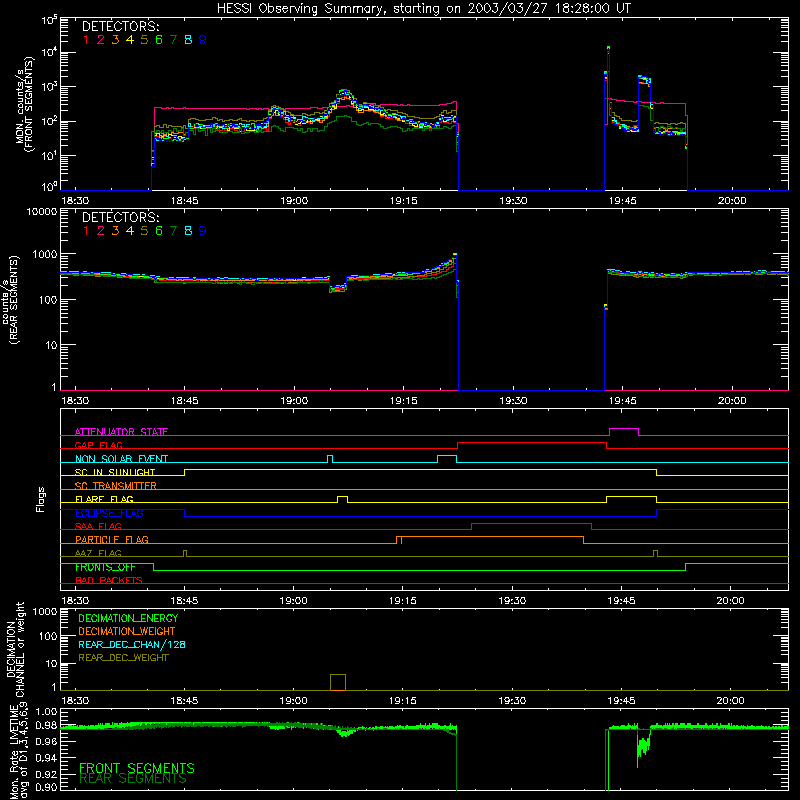Click the ECLIPSE_FLAG label
This screenshot has width=800, height=800.
point(109,513)
